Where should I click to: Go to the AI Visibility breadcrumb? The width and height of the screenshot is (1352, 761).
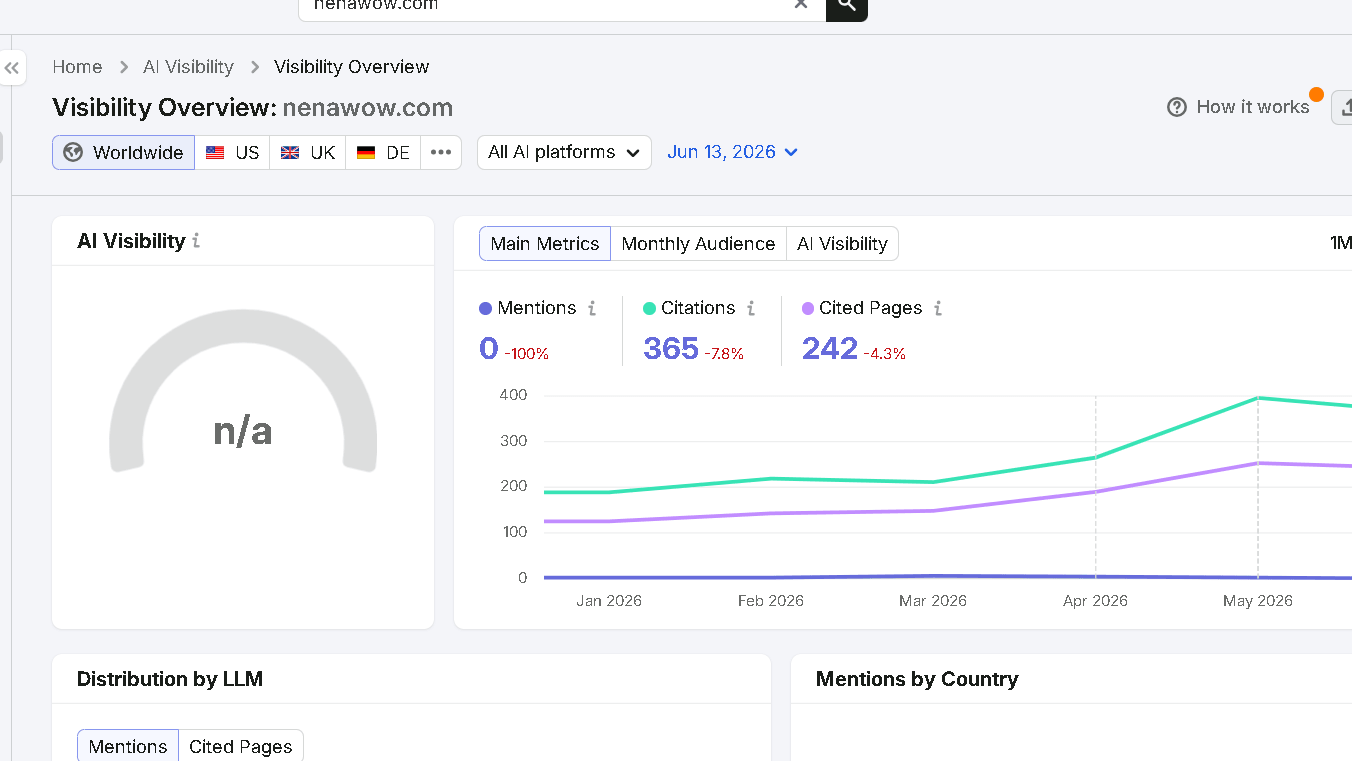[188, 67]
